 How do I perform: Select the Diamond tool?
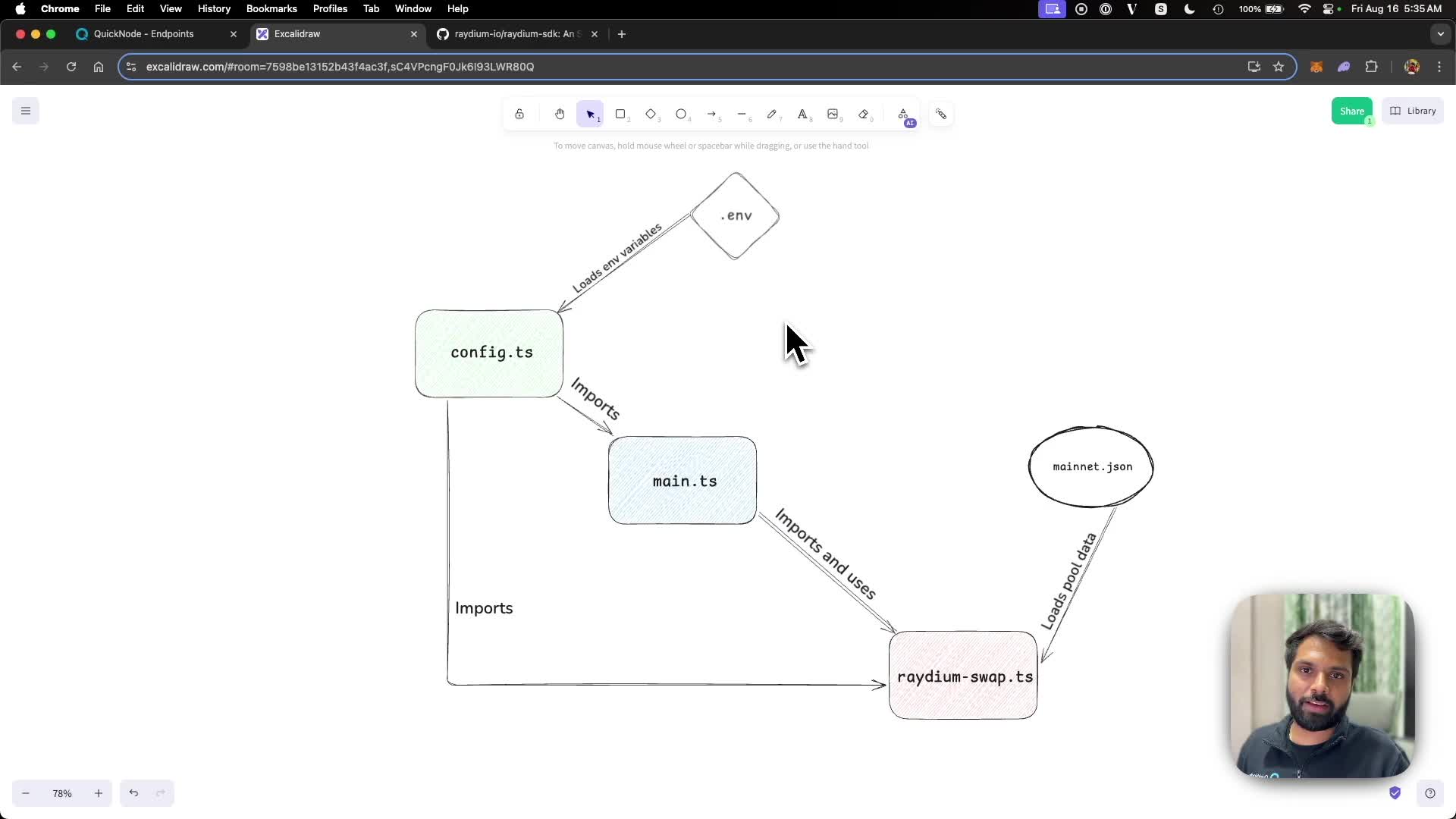tap(651, 114)
